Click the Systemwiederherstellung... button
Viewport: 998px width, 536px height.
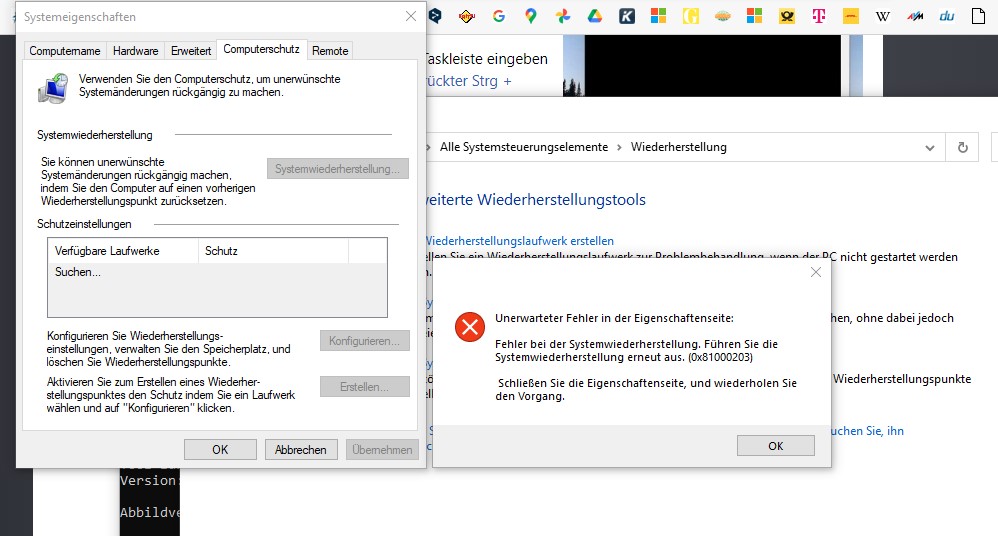pos(337,169)
